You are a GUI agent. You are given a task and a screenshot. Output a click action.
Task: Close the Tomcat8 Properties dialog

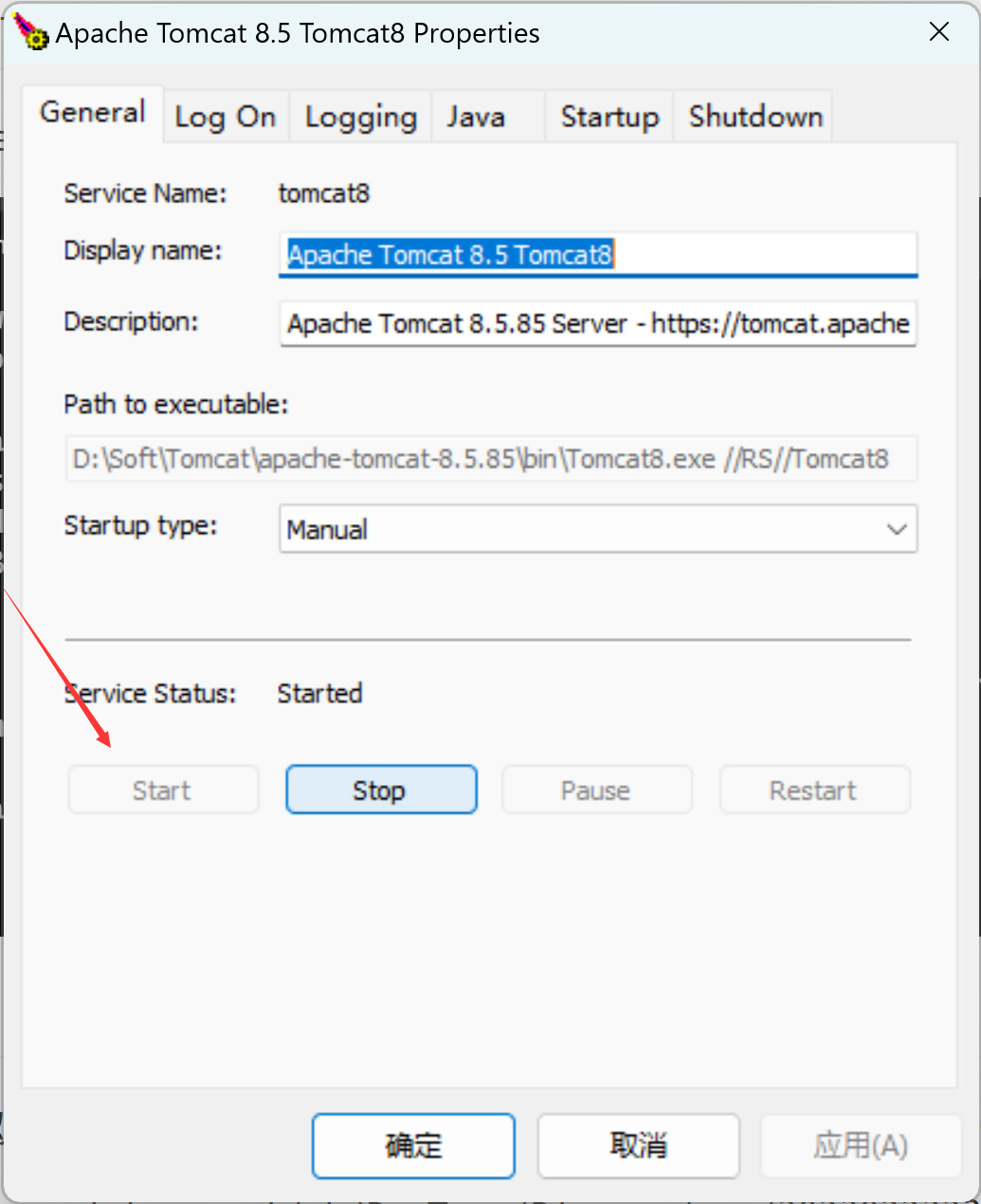[939, 32]
